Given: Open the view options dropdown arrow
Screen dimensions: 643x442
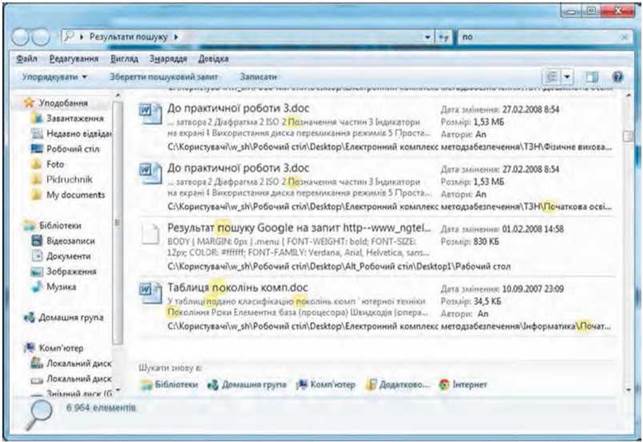Looking at the screenshot, I should pos(567,77).
